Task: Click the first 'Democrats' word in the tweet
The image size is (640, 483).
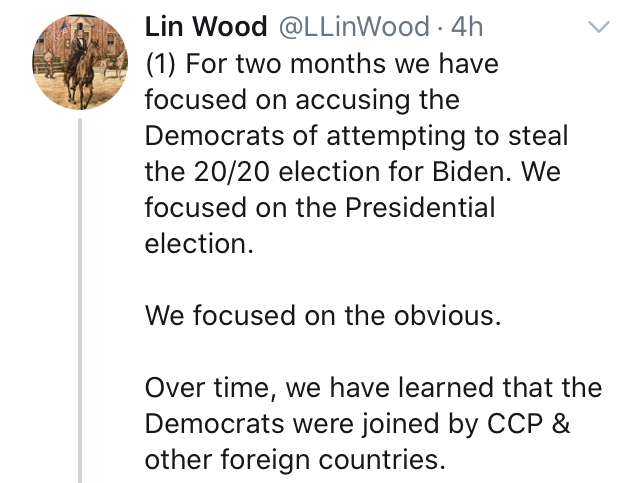Action: click(x=214, y=136)
